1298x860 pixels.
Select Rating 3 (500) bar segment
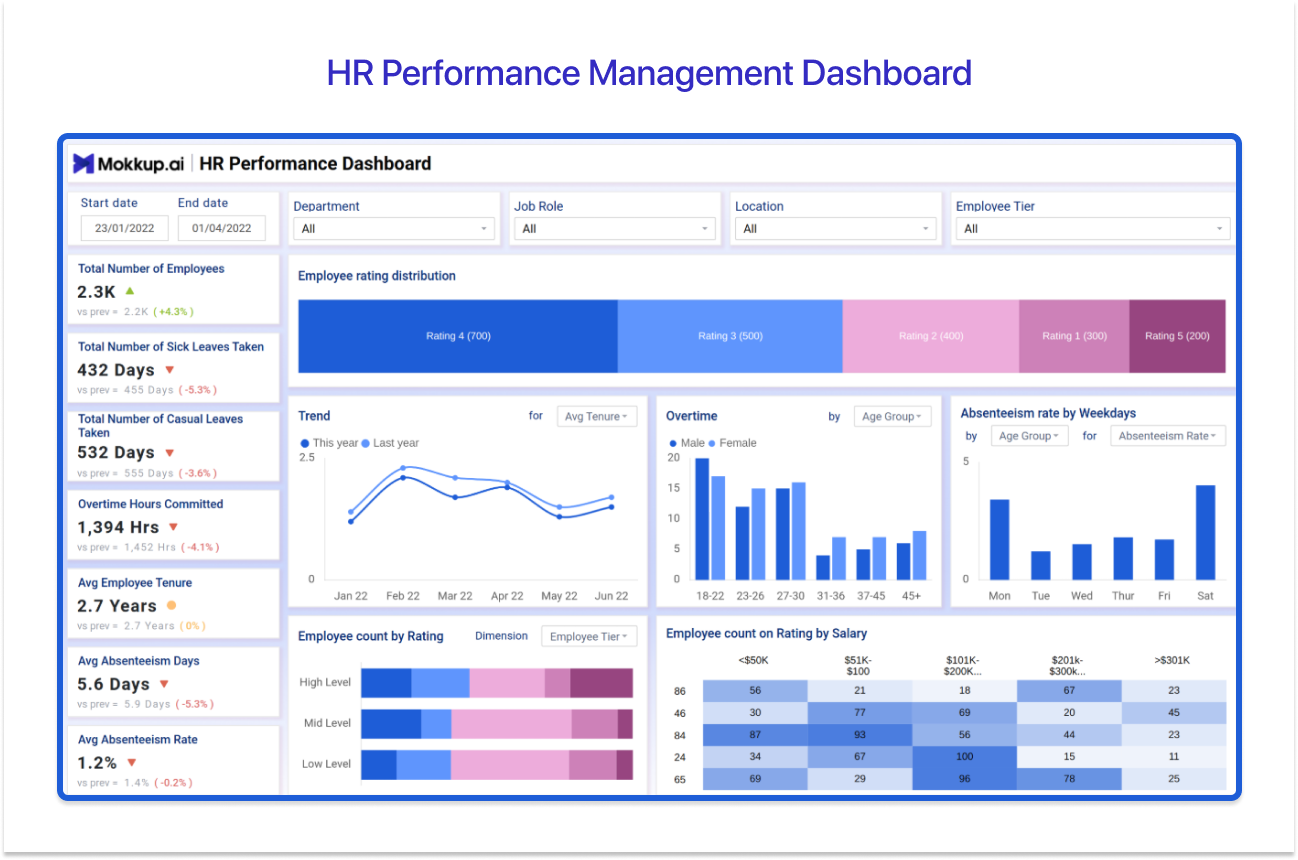730,336
